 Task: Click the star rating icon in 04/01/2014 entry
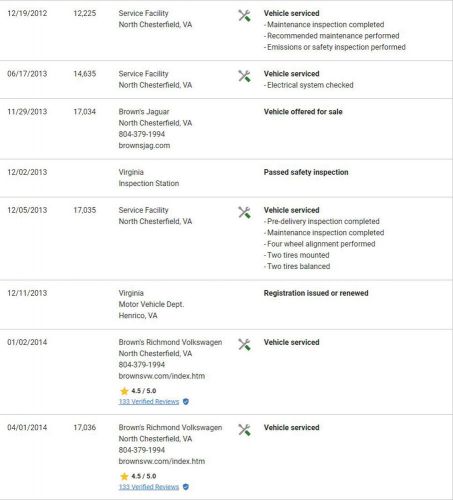(124, 476)
